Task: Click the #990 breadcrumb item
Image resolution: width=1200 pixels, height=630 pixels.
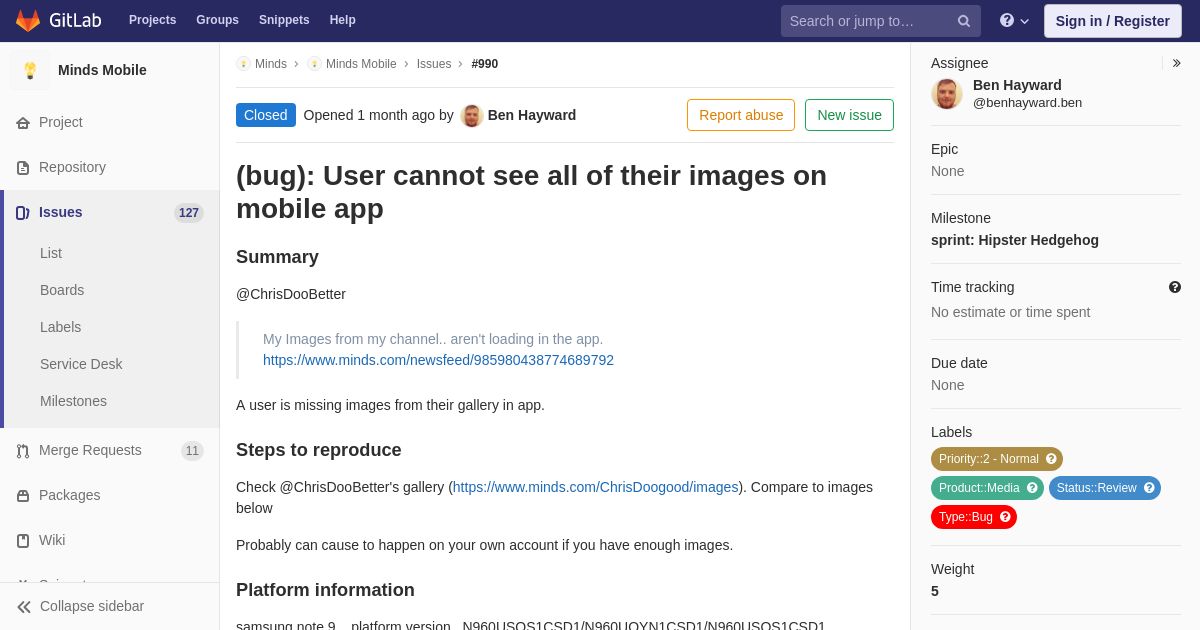Action: tap(485, 64)
